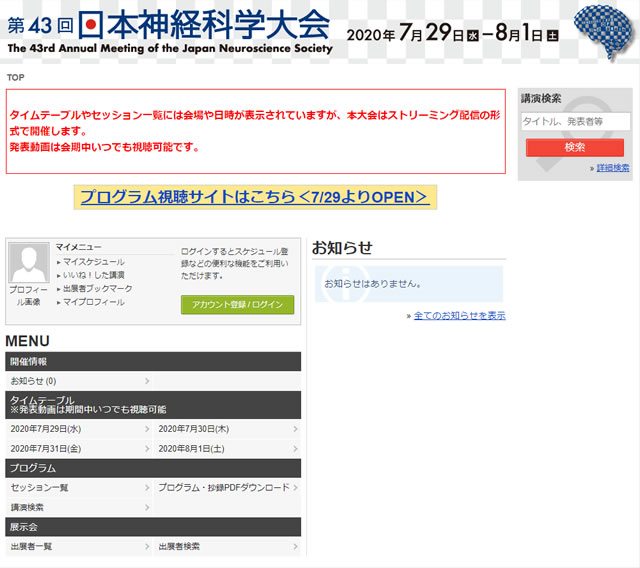
Task: Click chevron on the 講演検索 menu row
Action: pyautogui.click(x=147, y=508)
